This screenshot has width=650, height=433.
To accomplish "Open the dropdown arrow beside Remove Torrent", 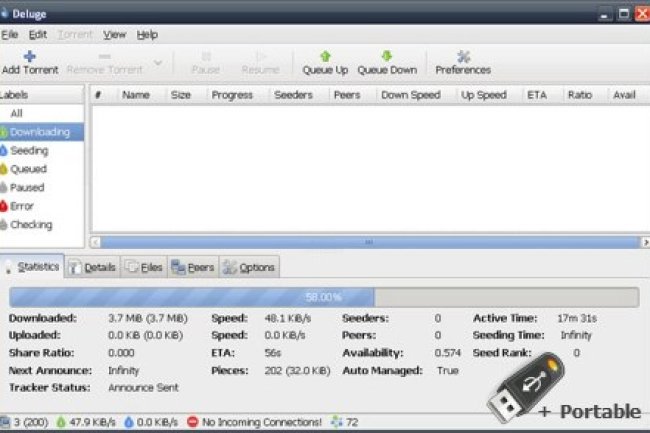I will coord(158,64).
